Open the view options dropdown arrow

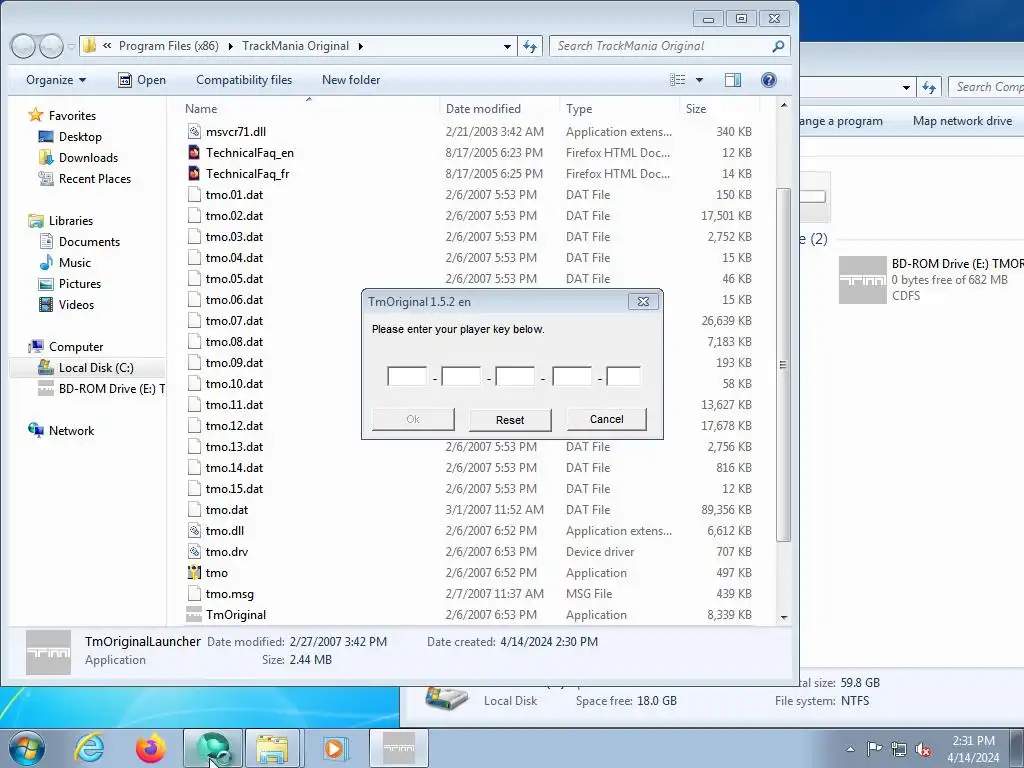699,80
